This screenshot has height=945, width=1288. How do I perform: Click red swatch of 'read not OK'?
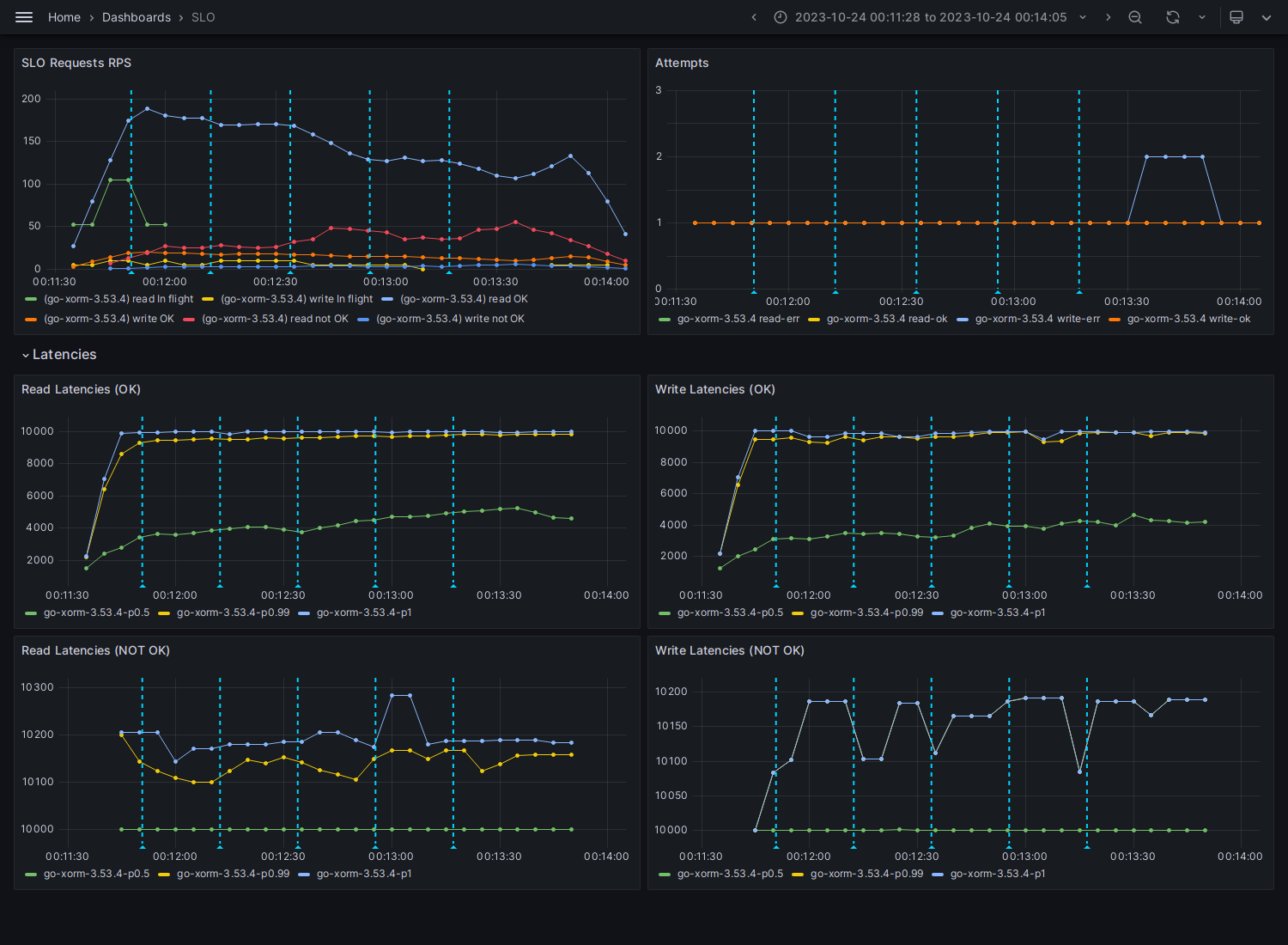[189, 319]
